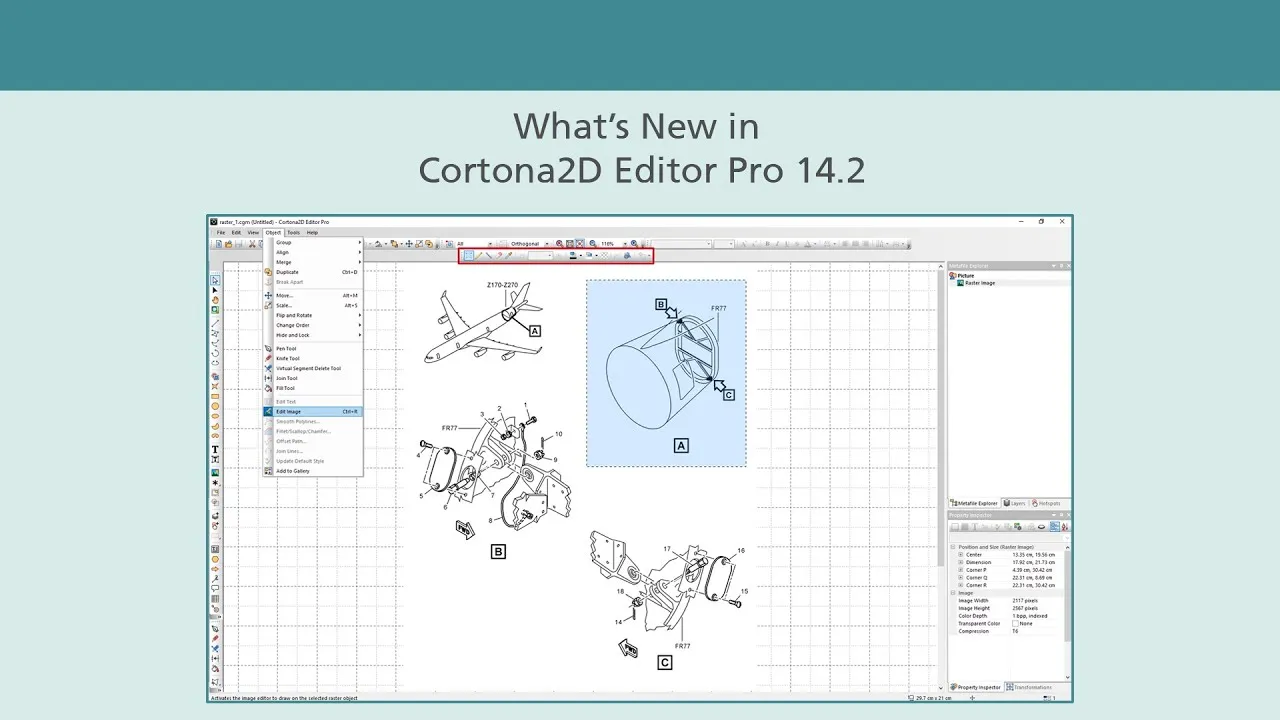Select the arrow selection tool in left toolbar

tap(215, 280)
